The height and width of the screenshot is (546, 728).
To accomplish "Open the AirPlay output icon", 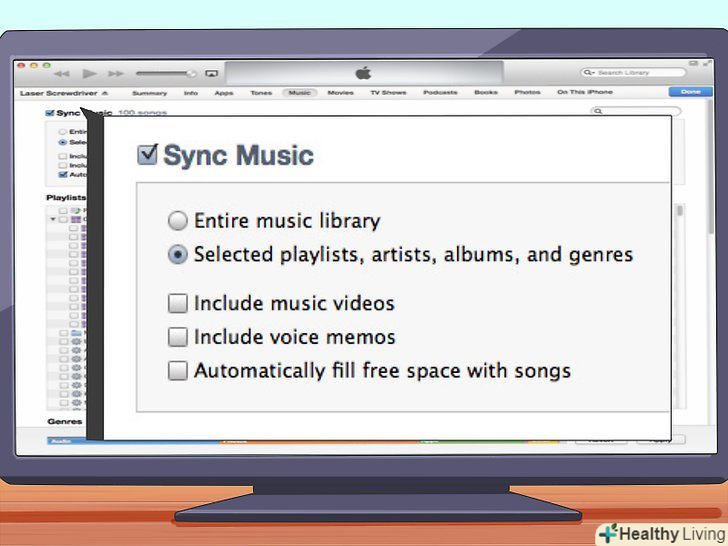I will point(212,73).
